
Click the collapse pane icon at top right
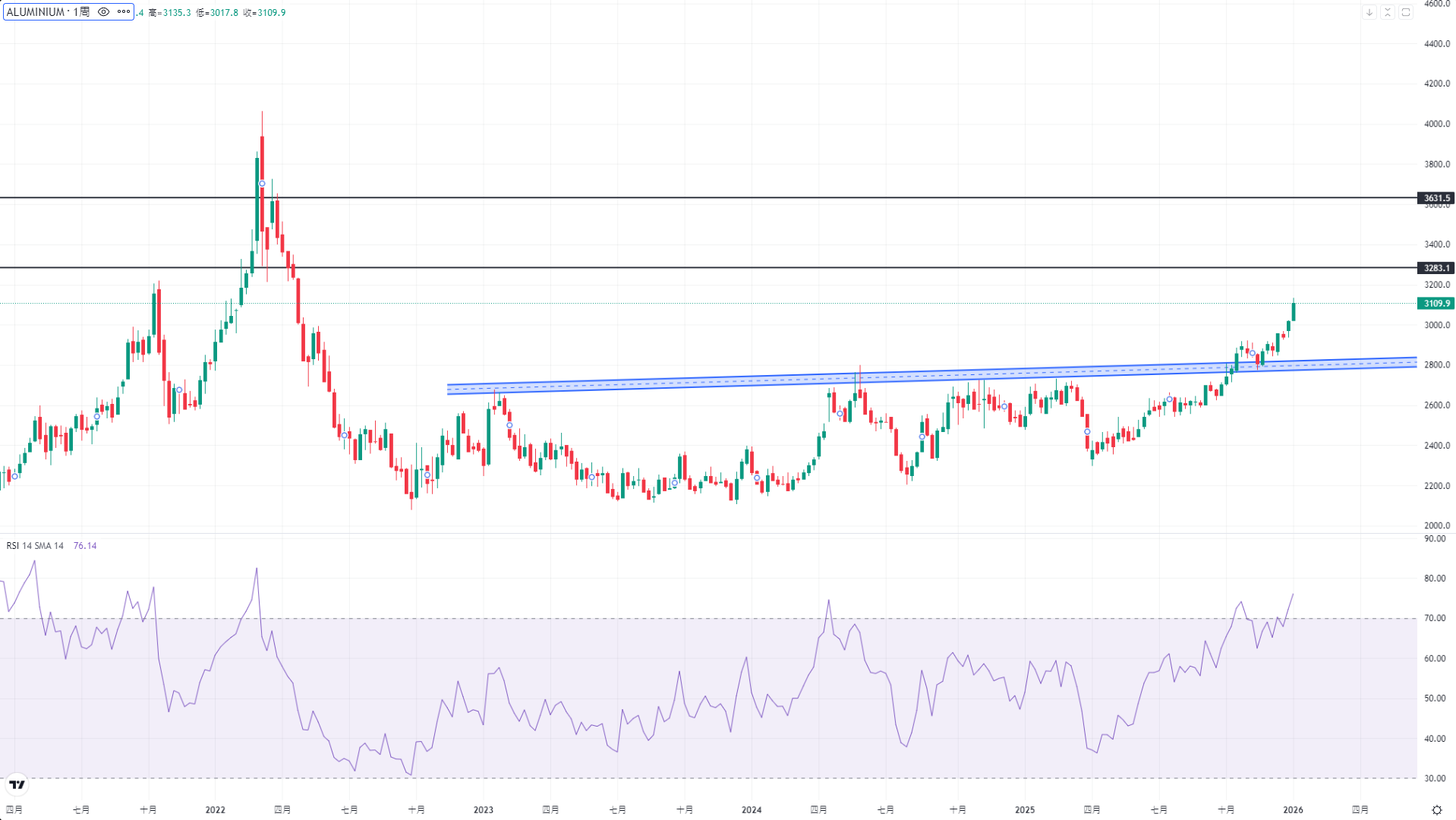pyautogui.click(x=1388, y=12)
